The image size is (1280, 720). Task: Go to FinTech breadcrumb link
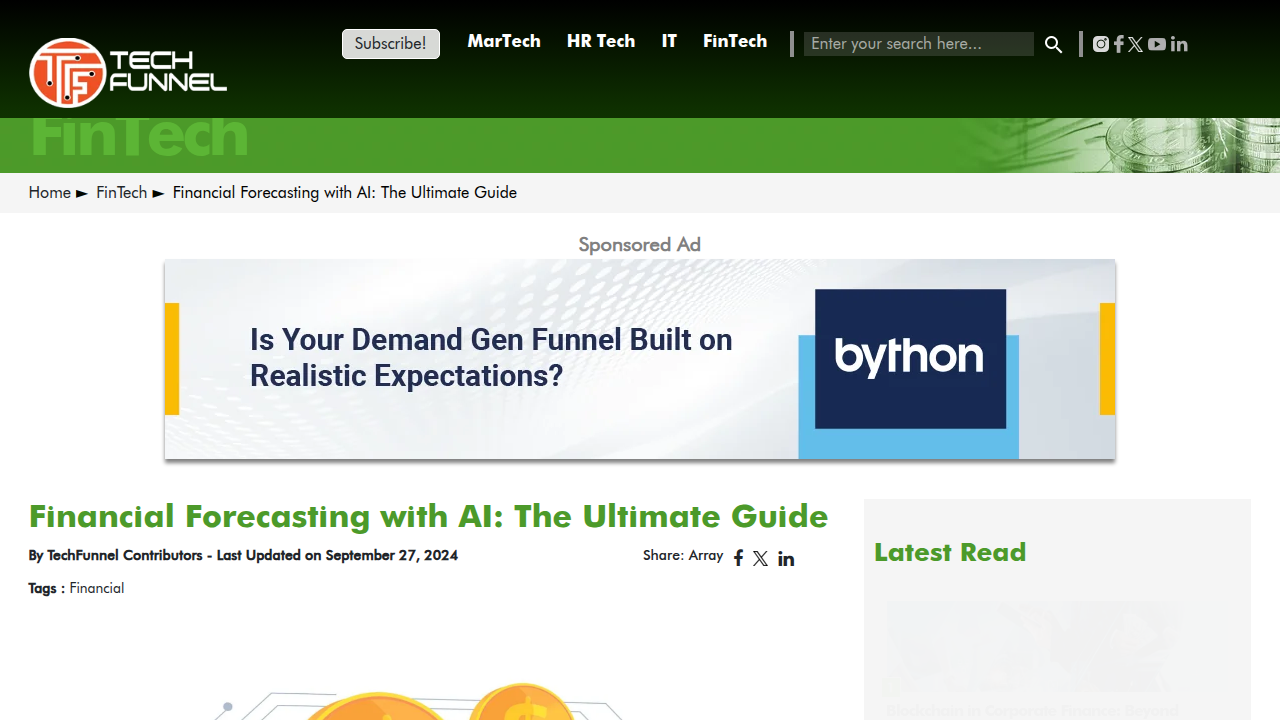point(121,192)
